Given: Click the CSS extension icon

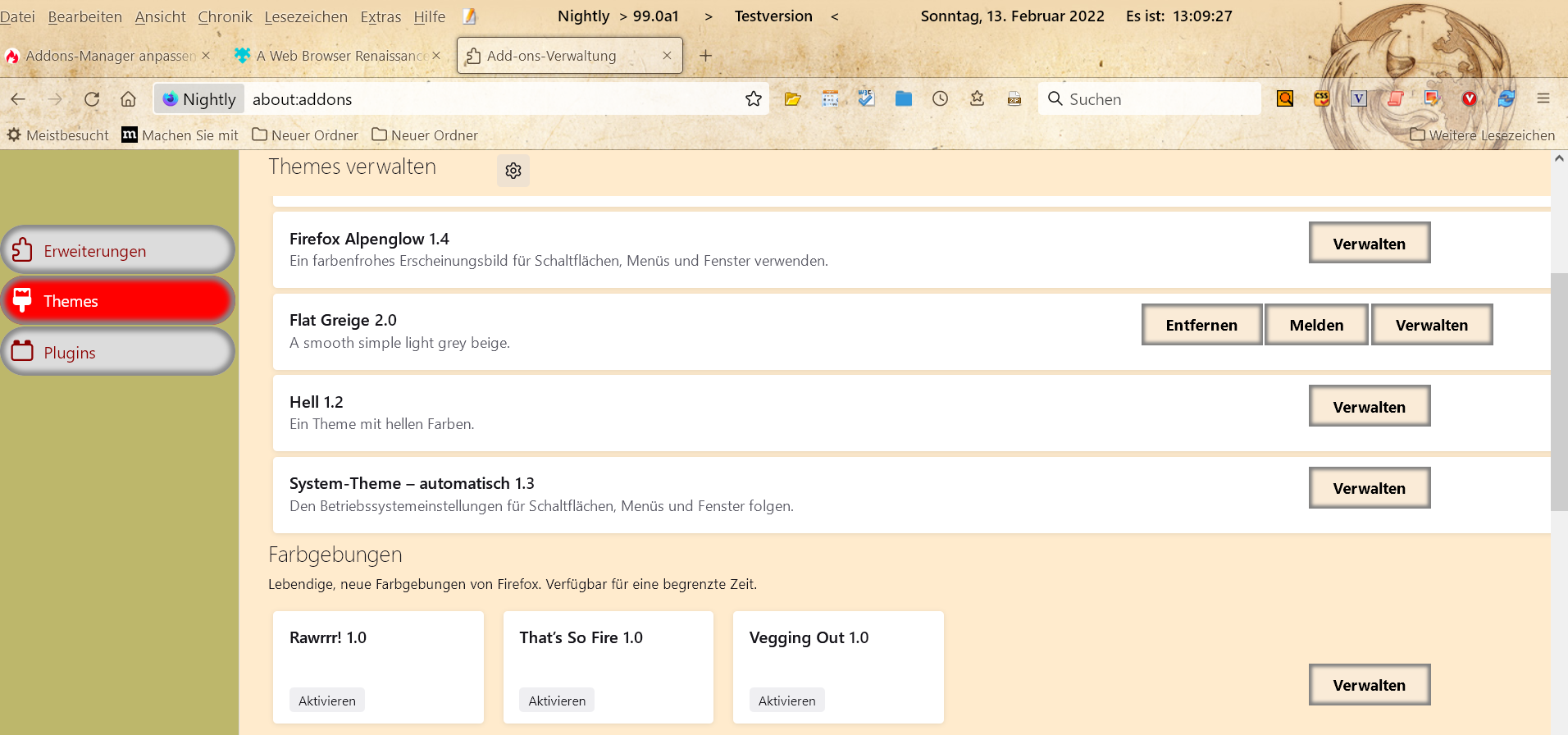Looking at the screenshot, I should [x=1322, y=99].
